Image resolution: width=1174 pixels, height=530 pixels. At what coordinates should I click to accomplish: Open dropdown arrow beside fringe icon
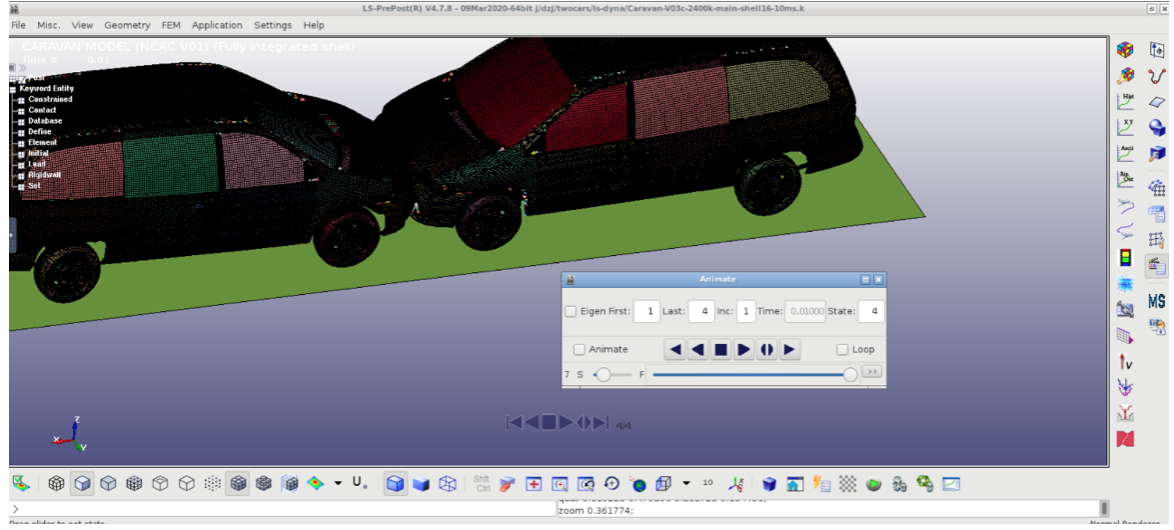click(x=338, y=484)
